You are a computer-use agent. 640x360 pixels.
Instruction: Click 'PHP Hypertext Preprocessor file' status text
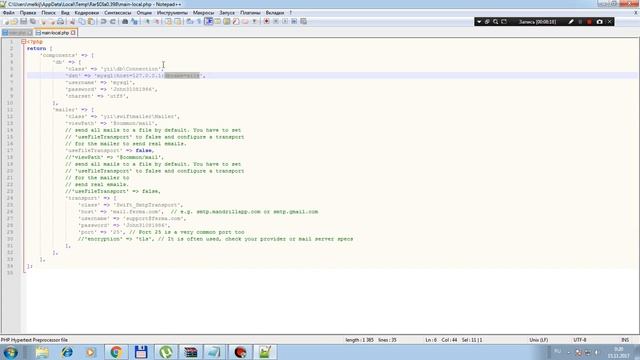pyautogui.click(x=34, y=340)
